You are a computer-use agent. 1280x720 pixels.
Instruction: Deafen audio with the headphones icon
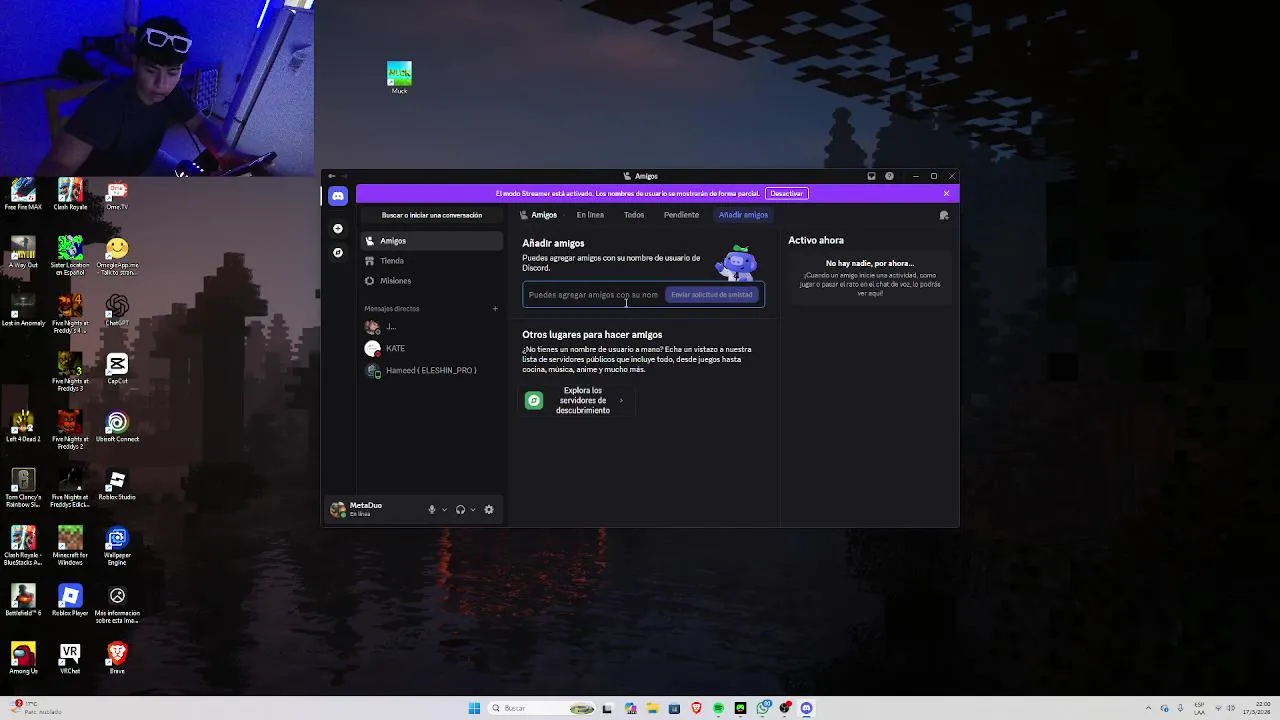460,509
